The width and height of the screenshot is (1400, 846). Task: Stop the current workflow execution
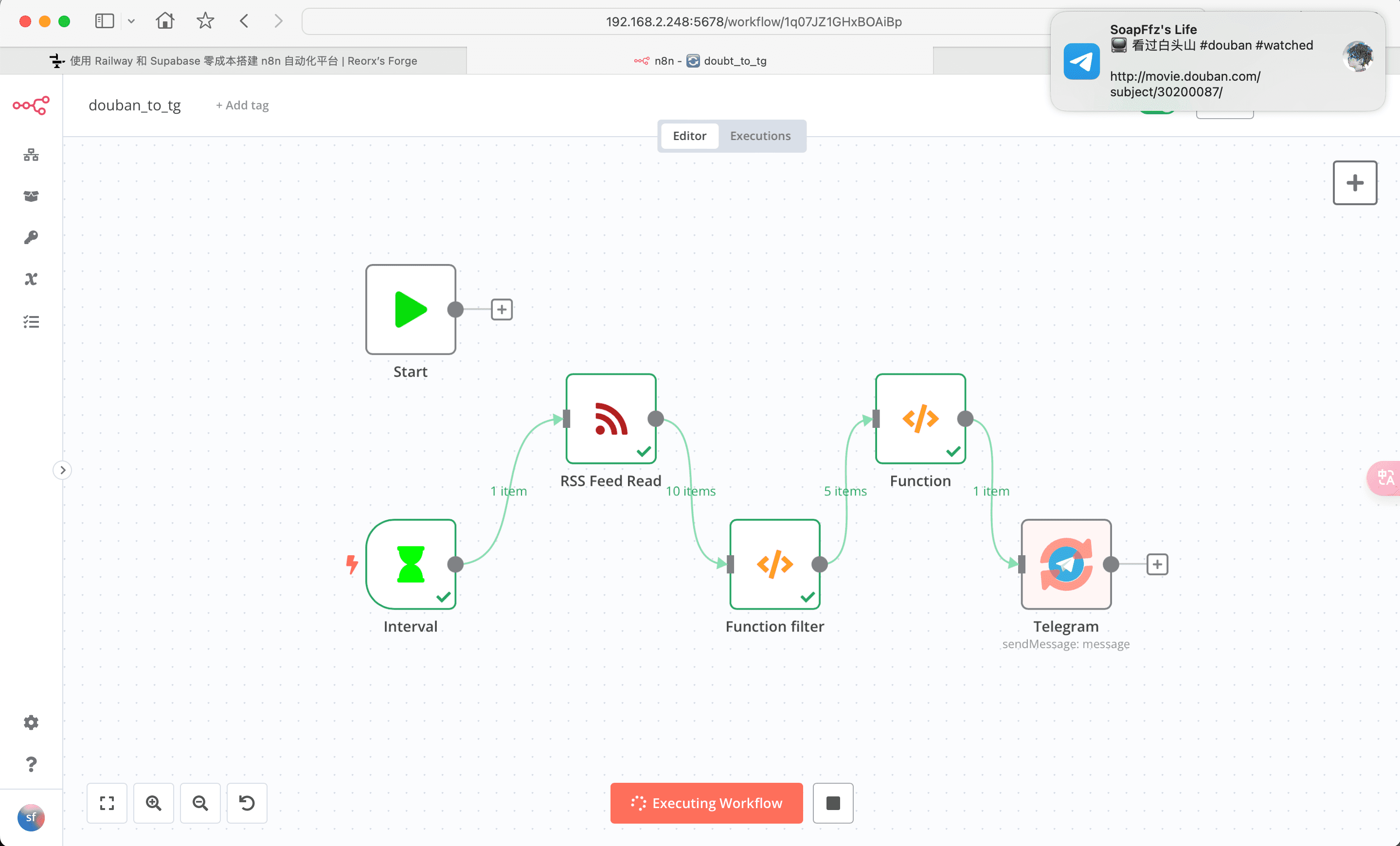coord(833,803)
